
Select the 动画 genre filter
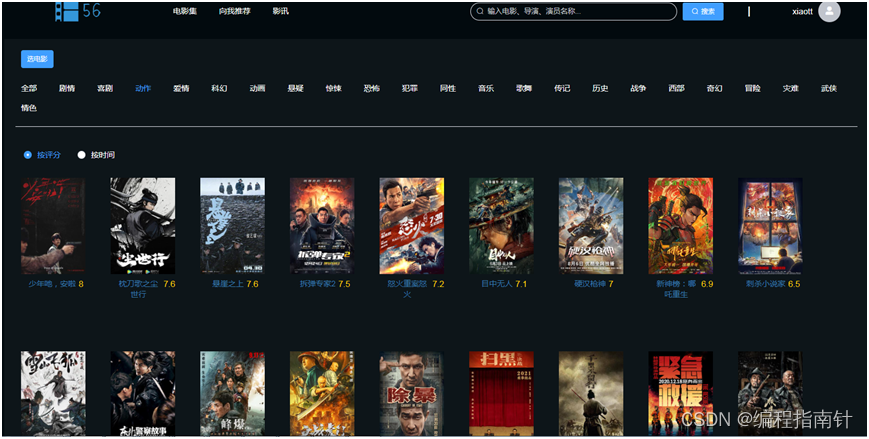click(257, 88)
